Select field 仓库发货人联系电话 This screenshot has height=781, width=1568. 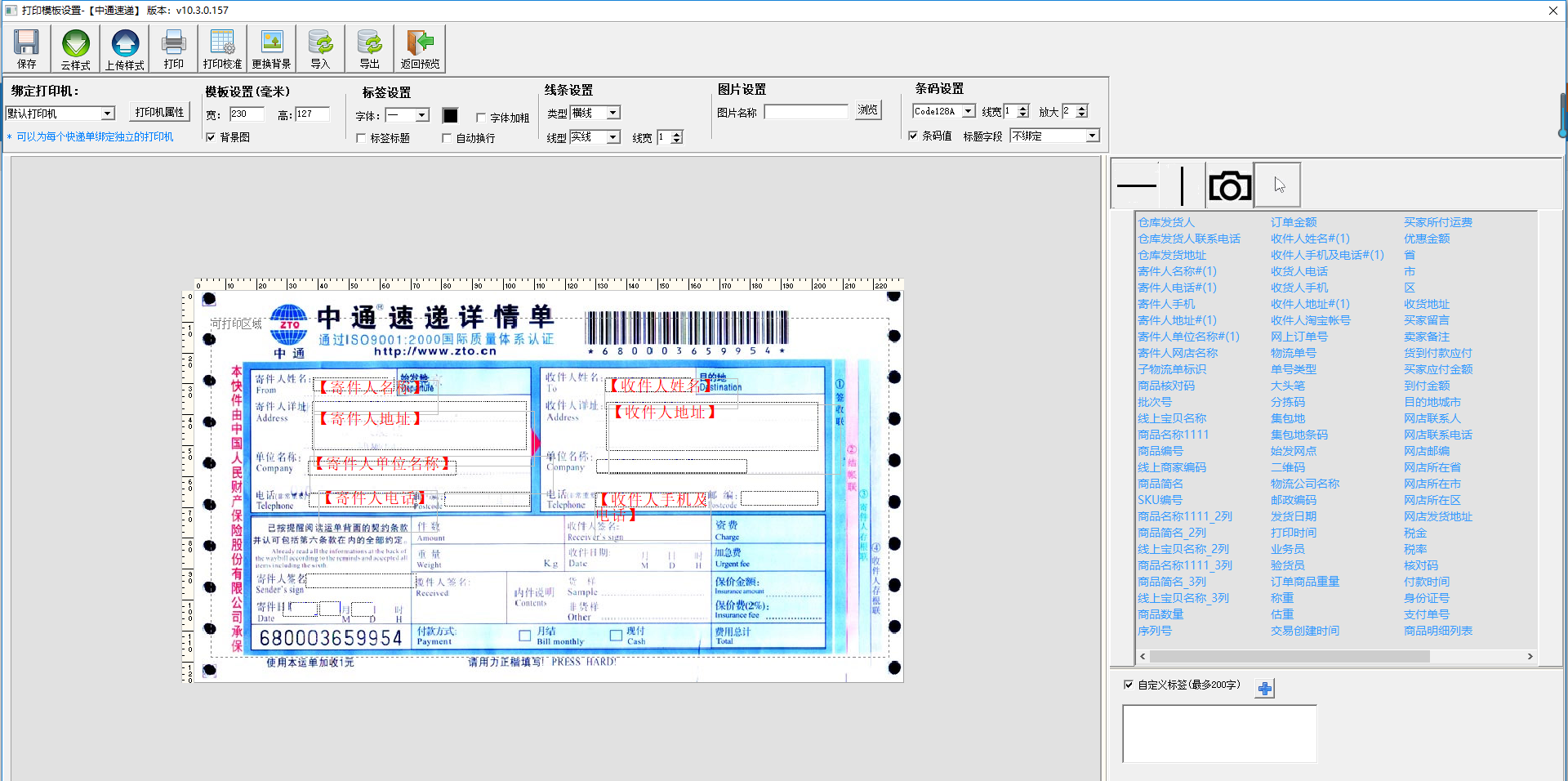[x=1189, y=239]
